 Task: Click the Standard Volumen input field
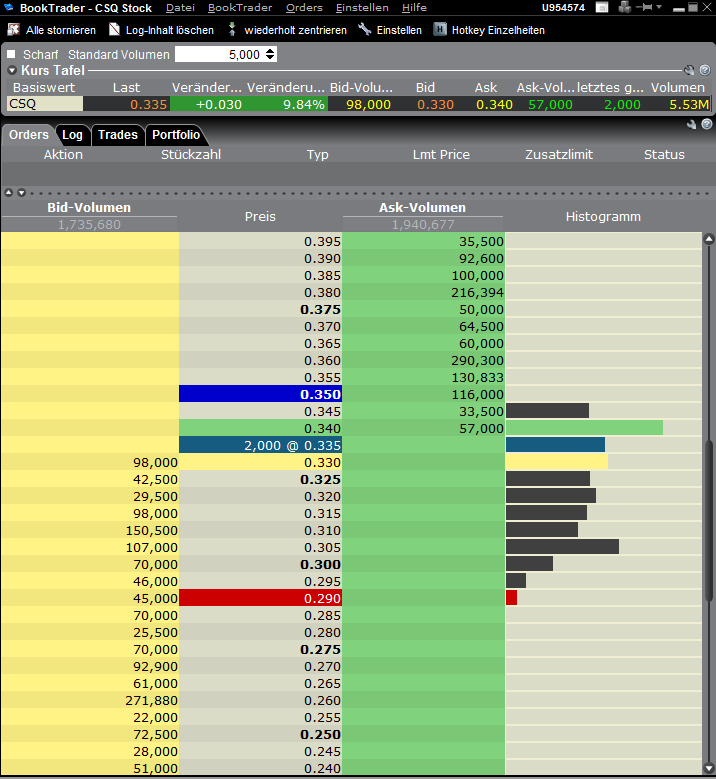(218, 54)
